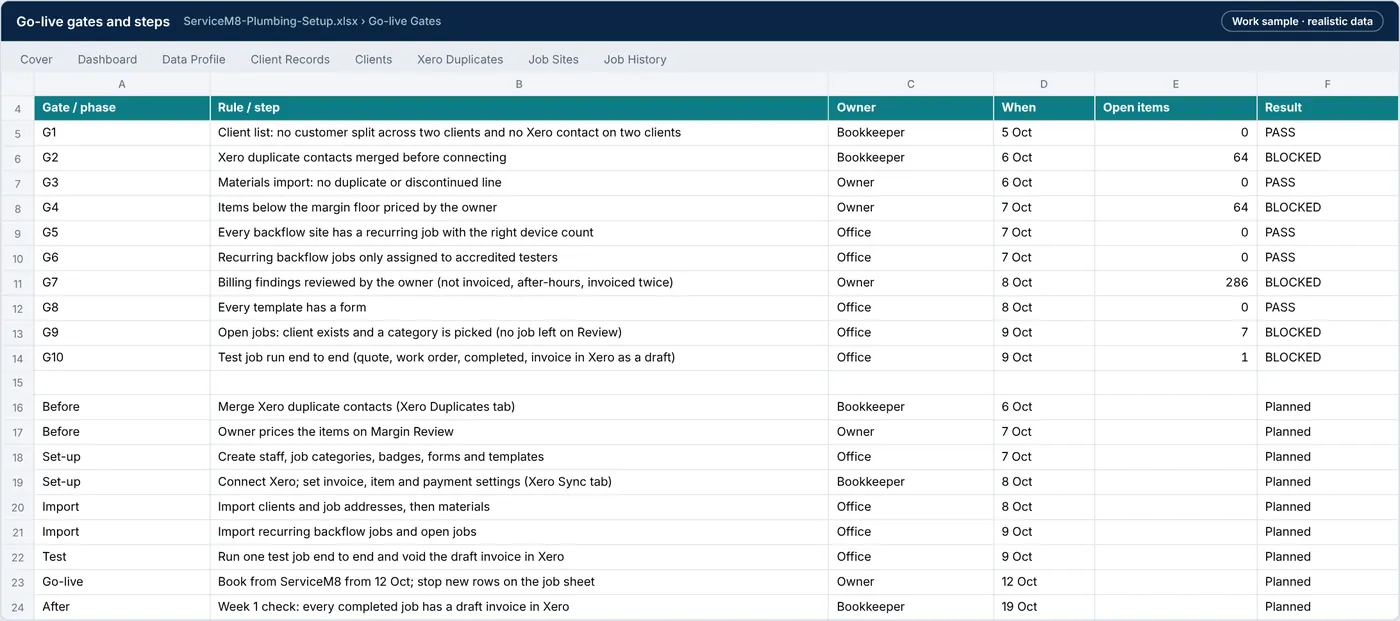The image size is (1400, 621).
Task: Open the Xero Duplicates tab
Action: tap(460, 59)
